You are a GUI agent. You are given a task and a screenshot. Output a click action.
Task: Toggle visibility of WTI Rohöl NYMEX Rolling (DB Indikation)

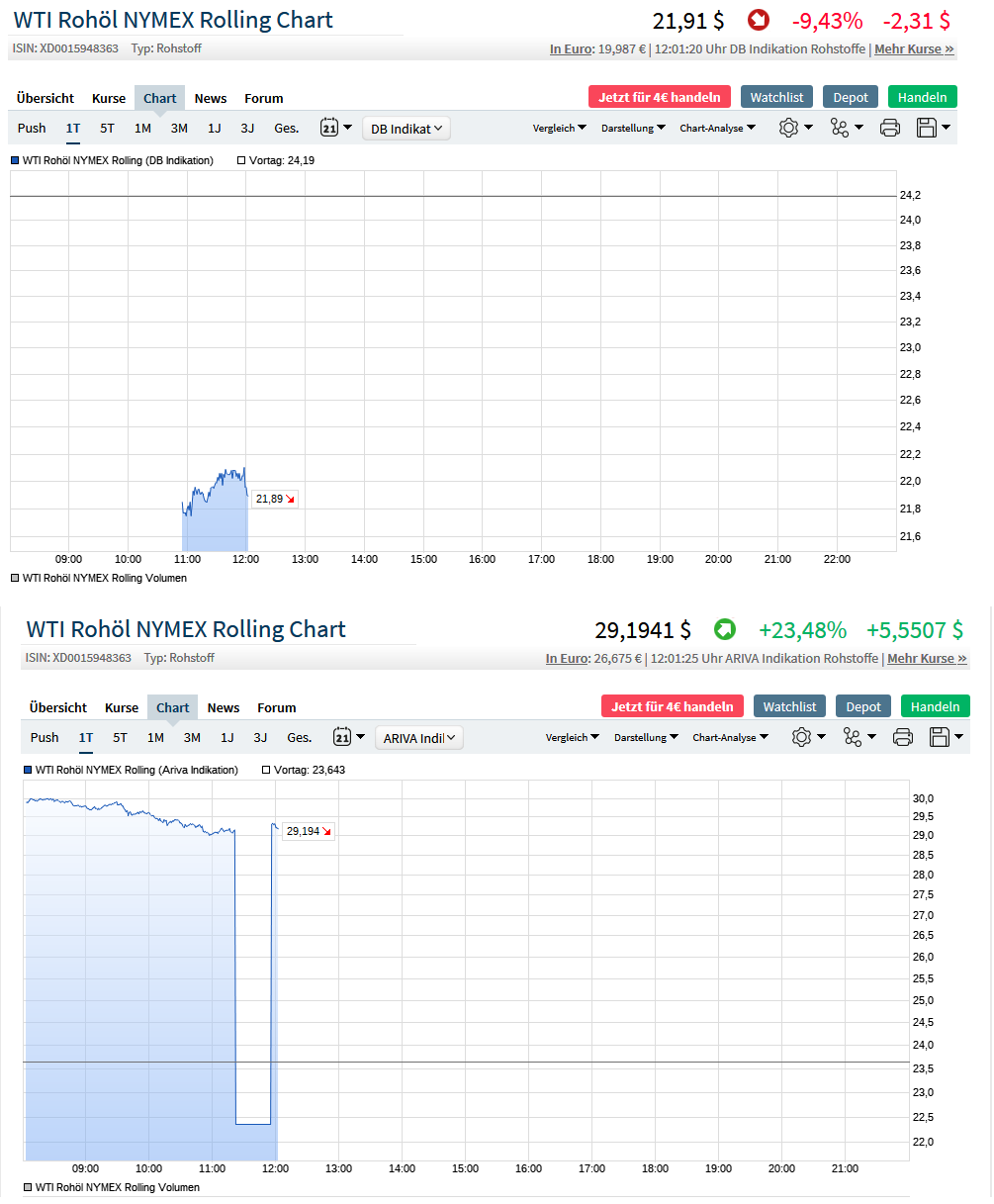point(14,159)
